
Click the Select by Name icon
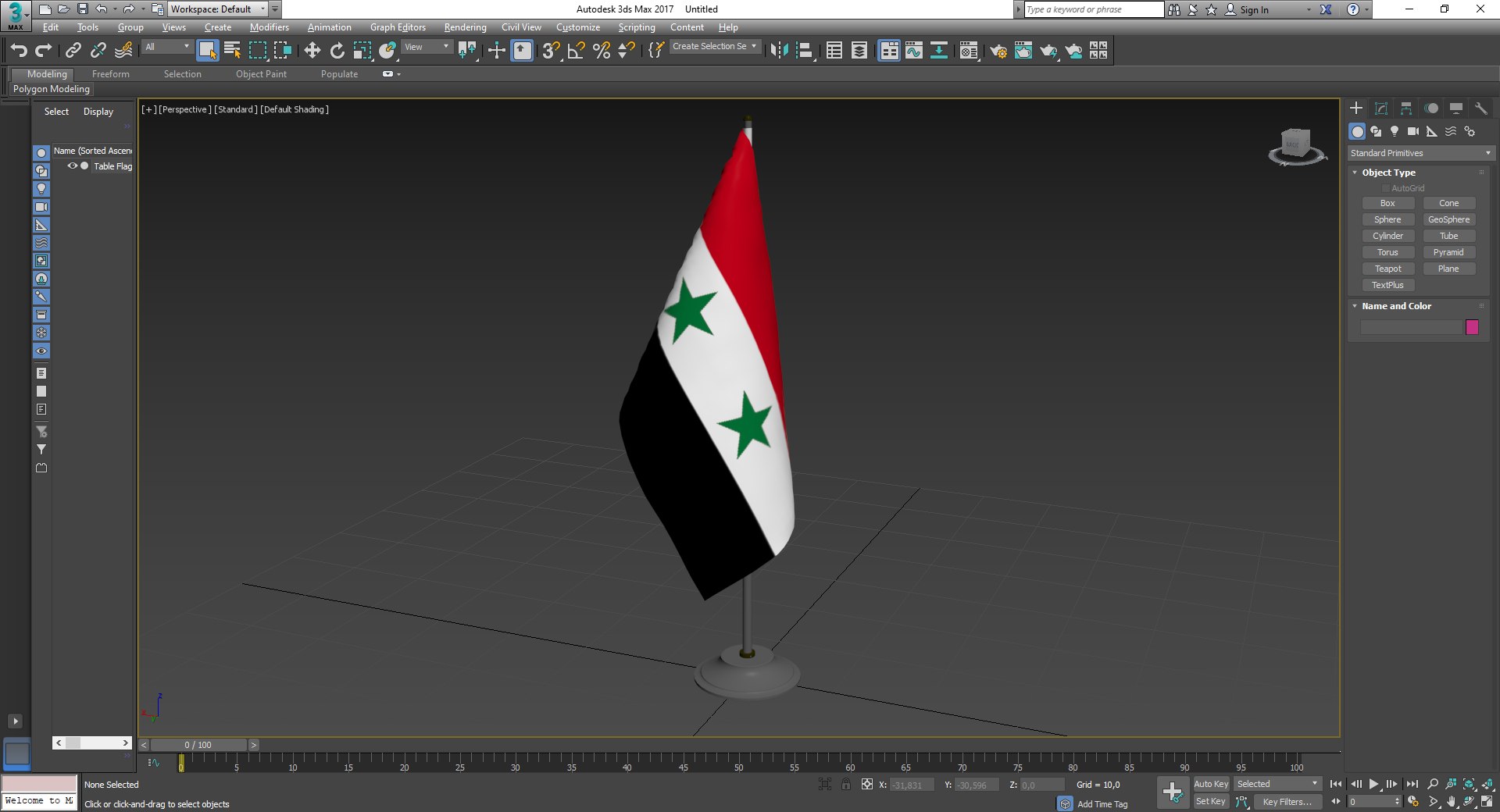coord(232,51)
